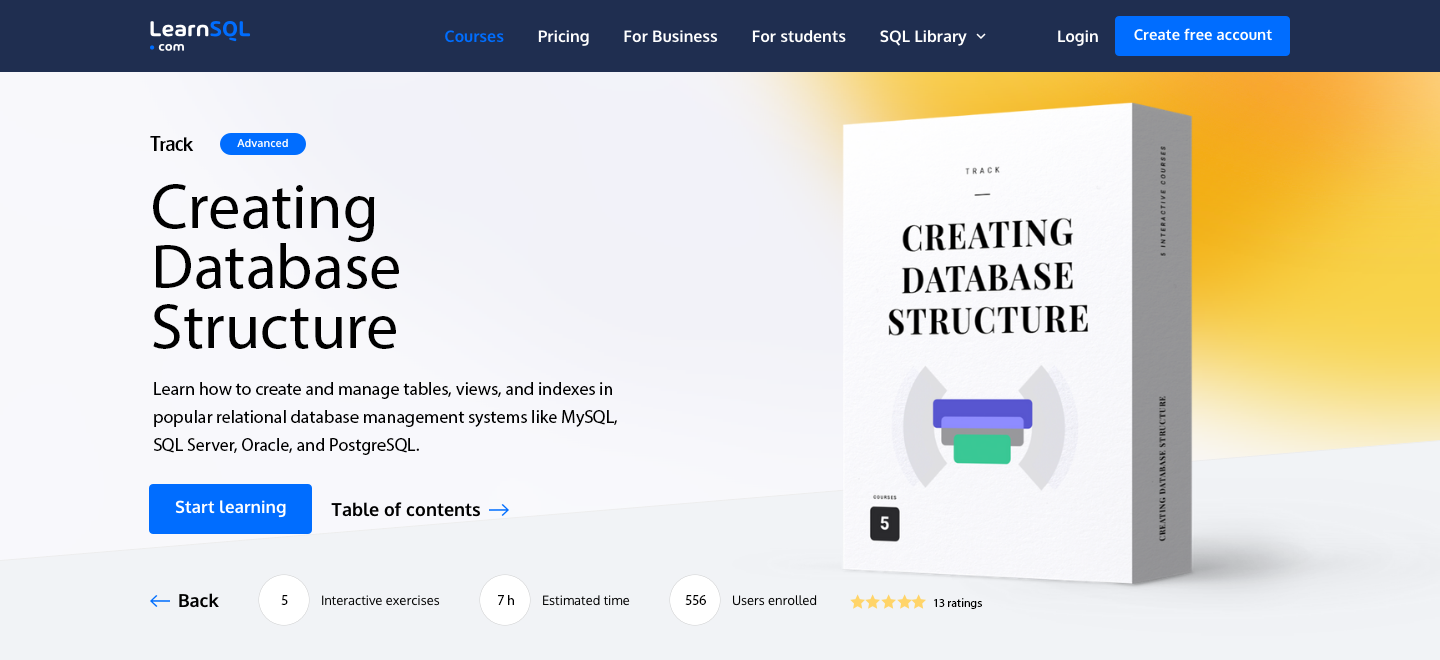Image resolution: width=1440 pixels, height=660 pixels.
Task: Click the 556 users enrolled circle
Action: (695, 600)
